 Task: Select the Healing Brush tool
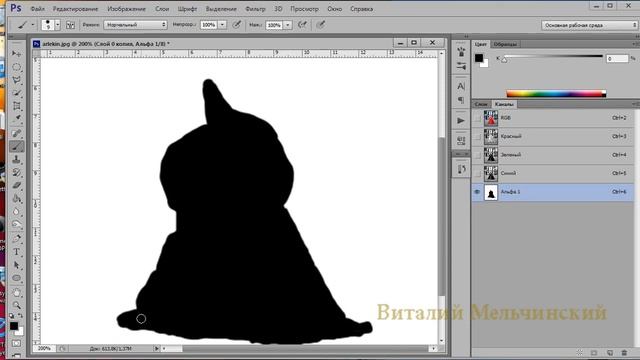coord(16,133)
